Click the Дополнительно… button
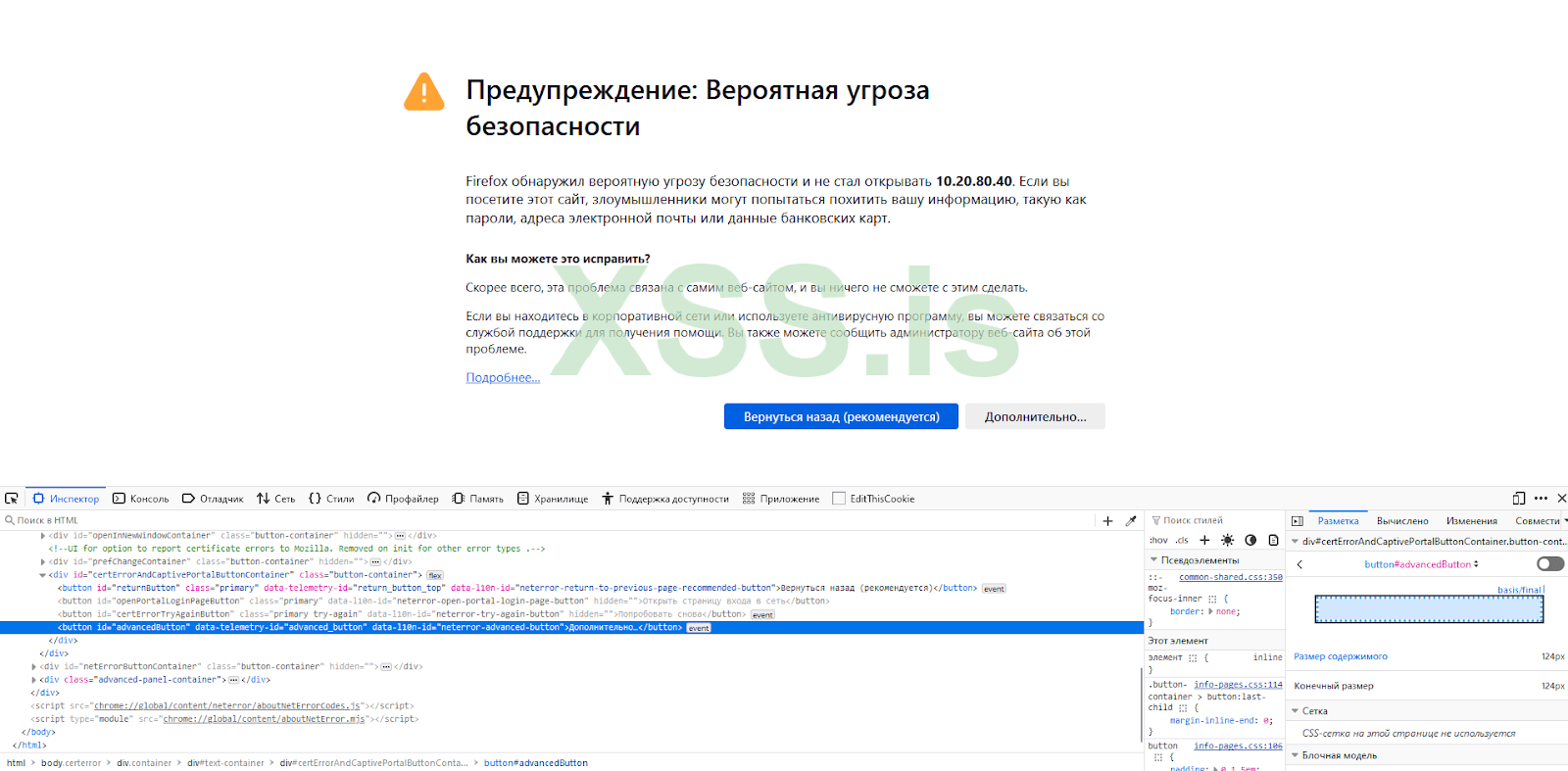This screenshot has height=771, width=1568. click(1035, 416)
